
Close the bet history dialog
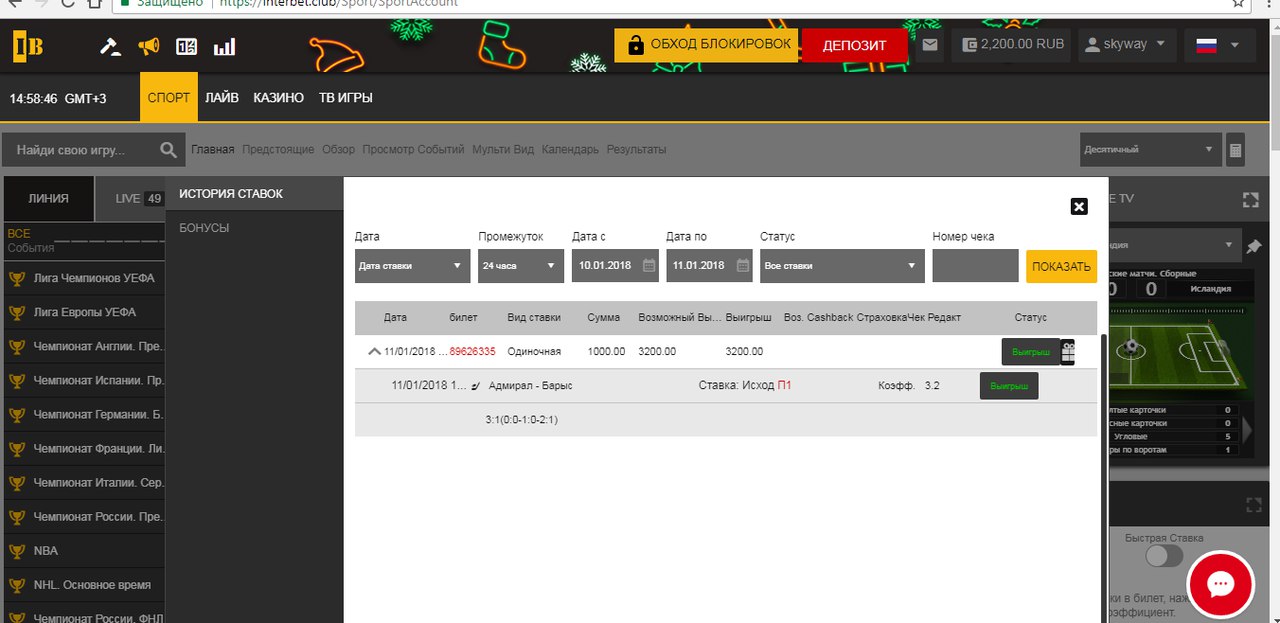[x=1079, y=206]
